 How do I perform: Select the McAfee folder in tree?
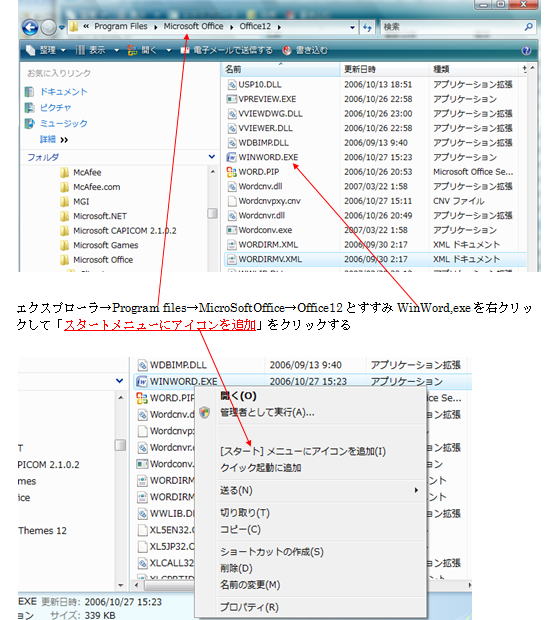coord(87,172)
